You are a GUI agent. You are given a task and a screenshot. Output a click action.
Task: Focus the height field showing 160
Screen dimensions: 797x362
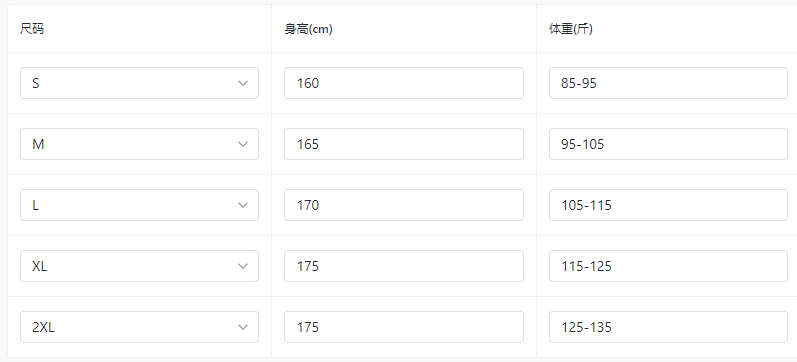click(x=404, y=83)
